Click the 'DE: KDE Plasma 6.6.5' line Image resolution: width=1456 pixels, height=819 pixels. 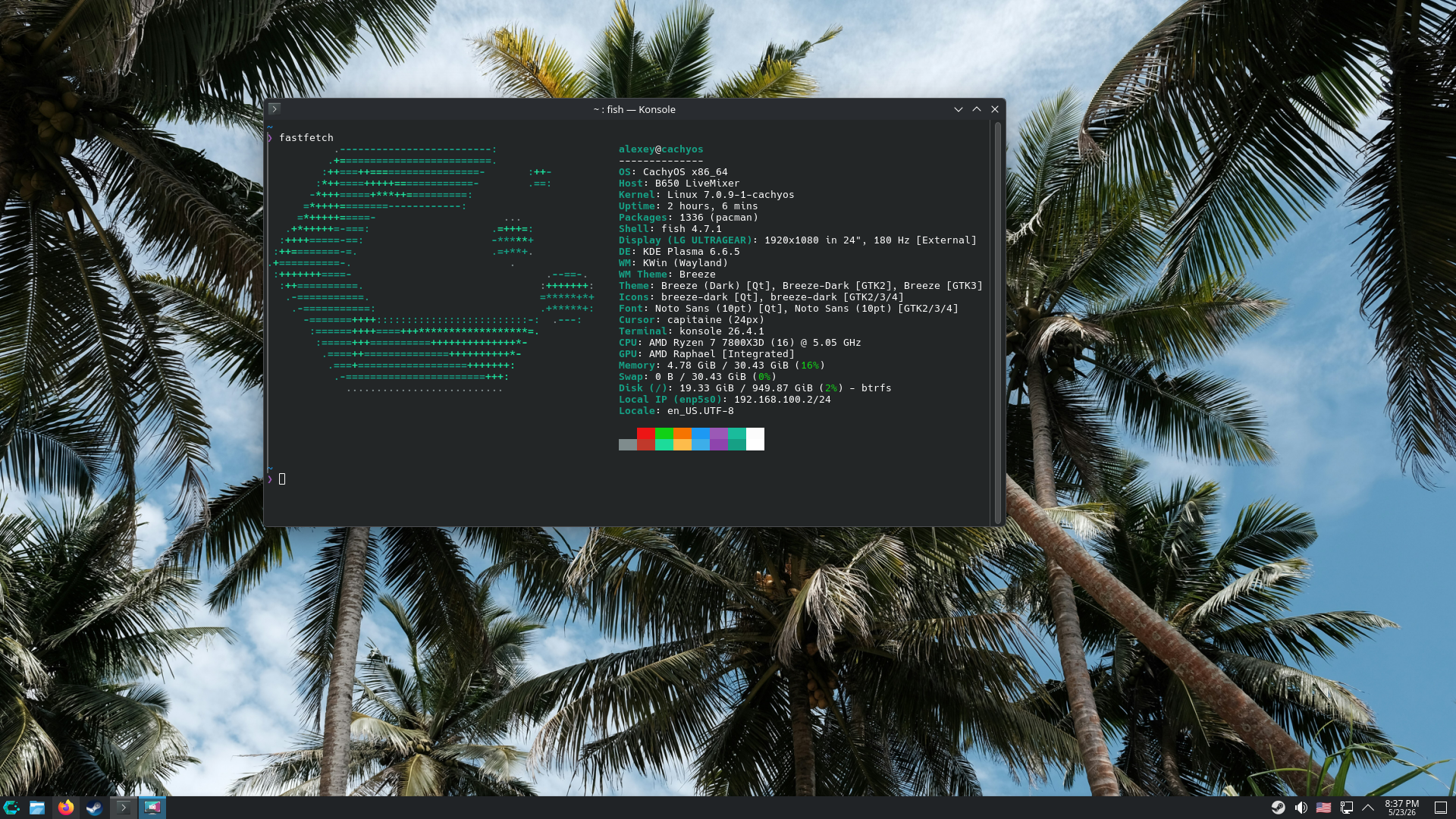(x=679, y=252)
